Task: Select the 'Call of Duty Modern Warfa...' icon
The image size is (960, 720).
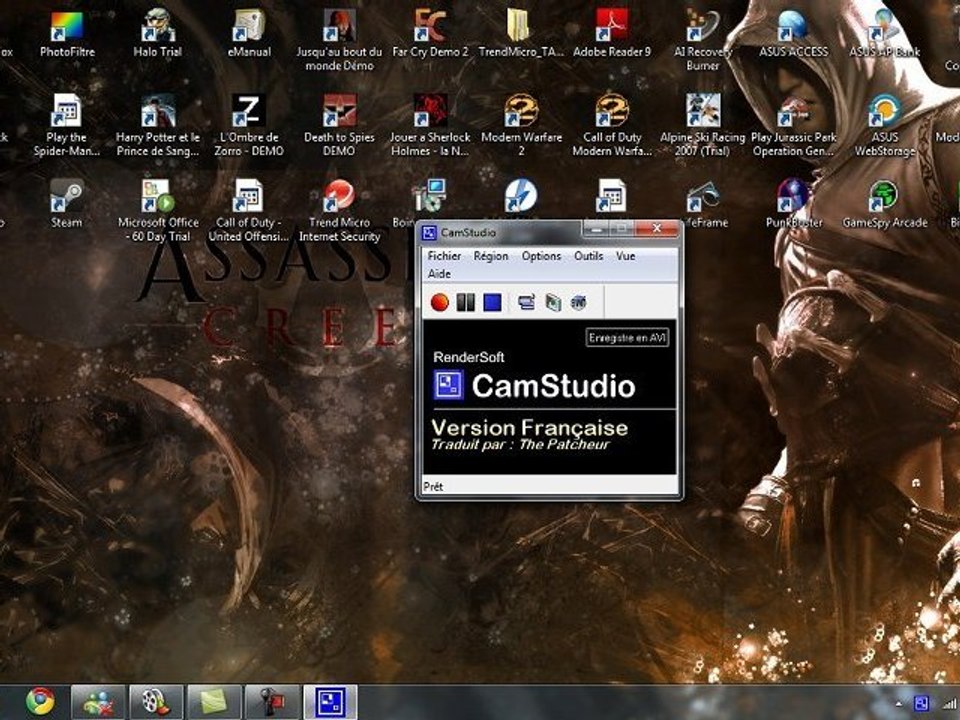Action: [612, 126]
